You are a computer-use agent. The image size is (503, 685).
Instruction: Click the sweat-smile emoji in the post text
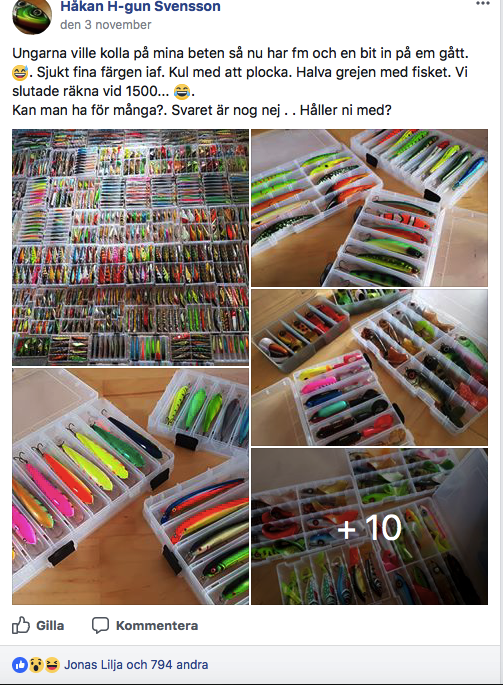pos(20,73)
